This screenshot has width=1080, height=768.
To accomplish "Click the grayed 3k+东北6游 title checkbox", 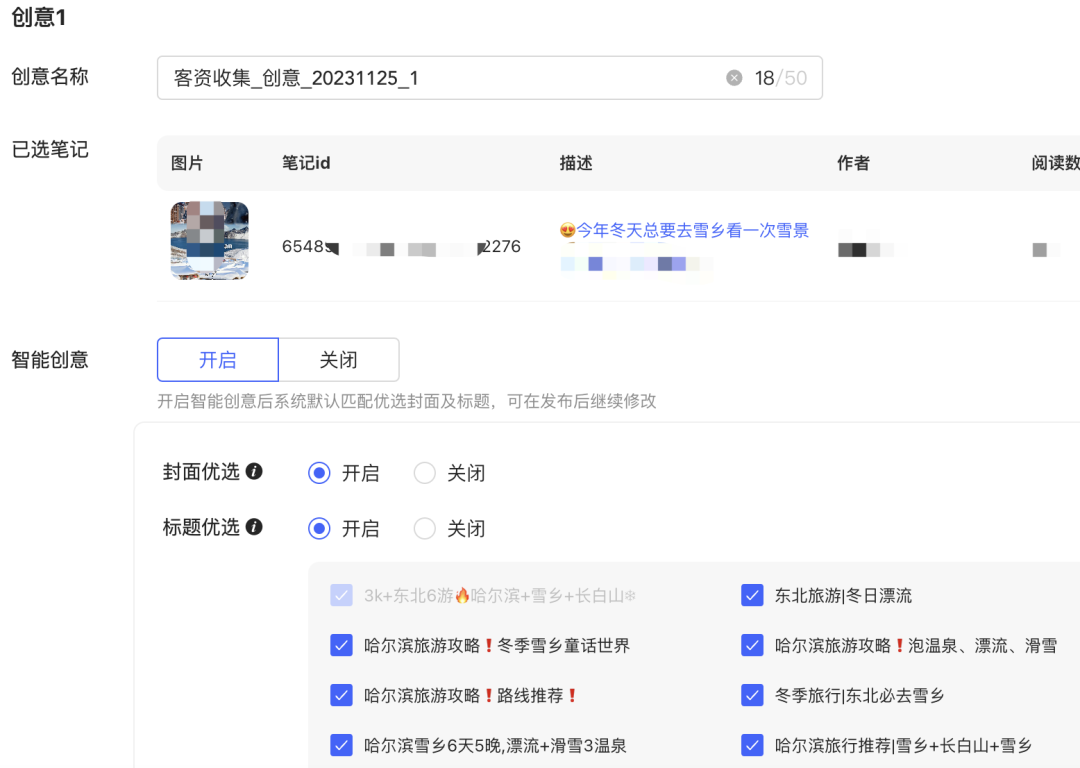I will pos(341,595).
